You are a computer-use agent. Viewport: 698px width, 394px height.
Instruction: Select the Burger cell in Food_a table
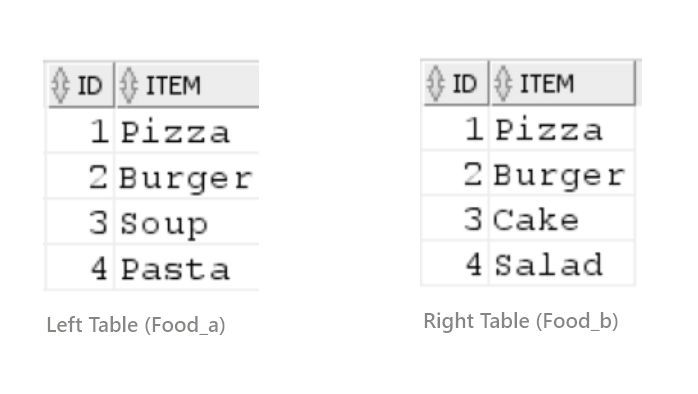[x=187, y=177]
